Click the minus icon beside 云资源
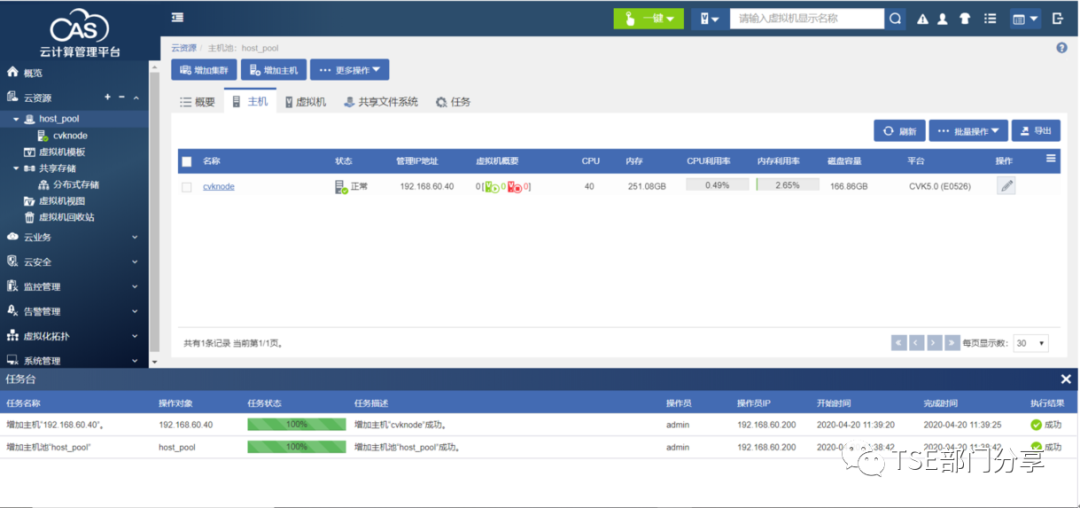Image resolution: width=1080 pixels, height=508 pixels. (x=122, y=98)
